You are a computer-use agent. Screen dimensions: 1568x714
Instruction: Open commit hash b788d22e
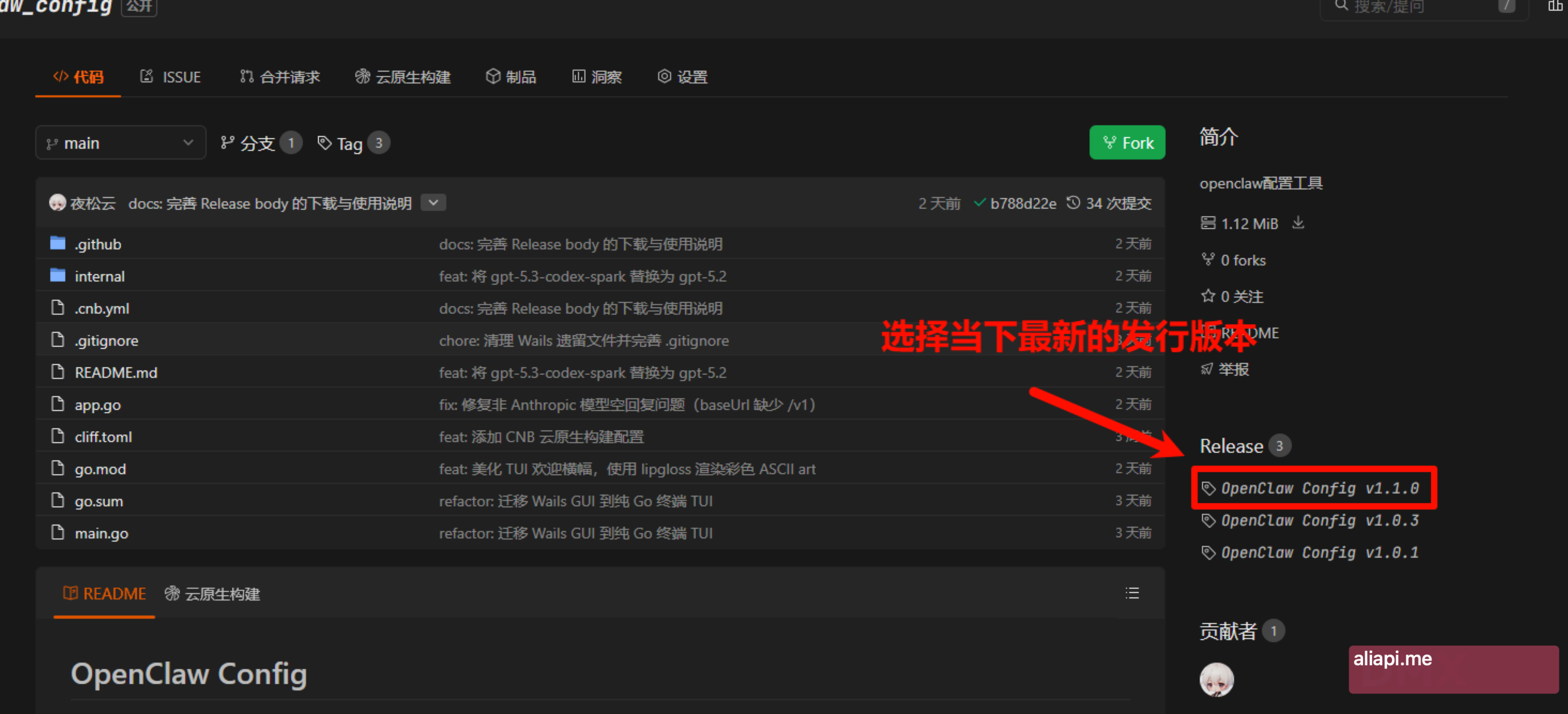pos(1023,203)
